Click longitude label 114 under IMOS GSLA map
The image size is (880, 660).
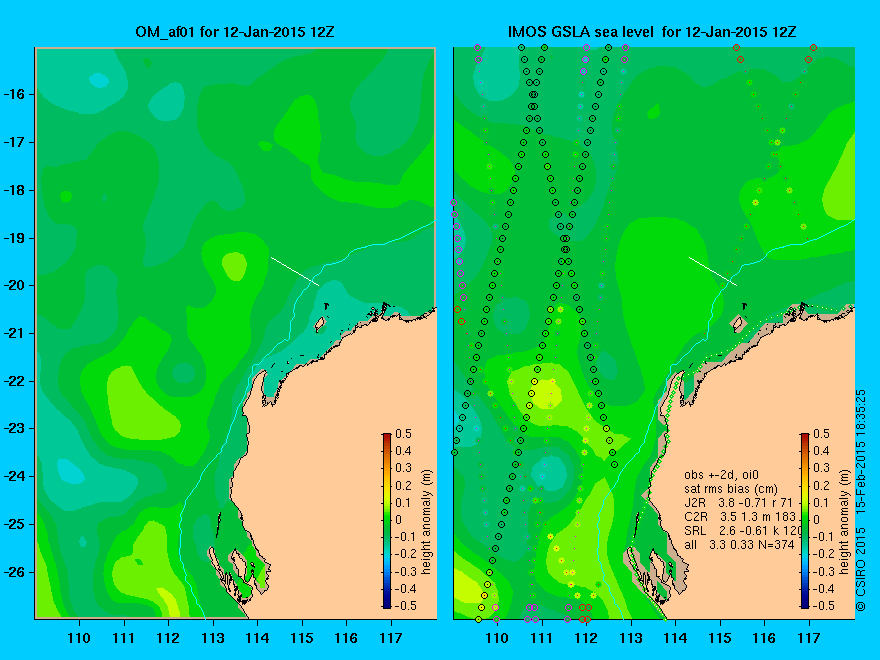click(x=675, y=638)
